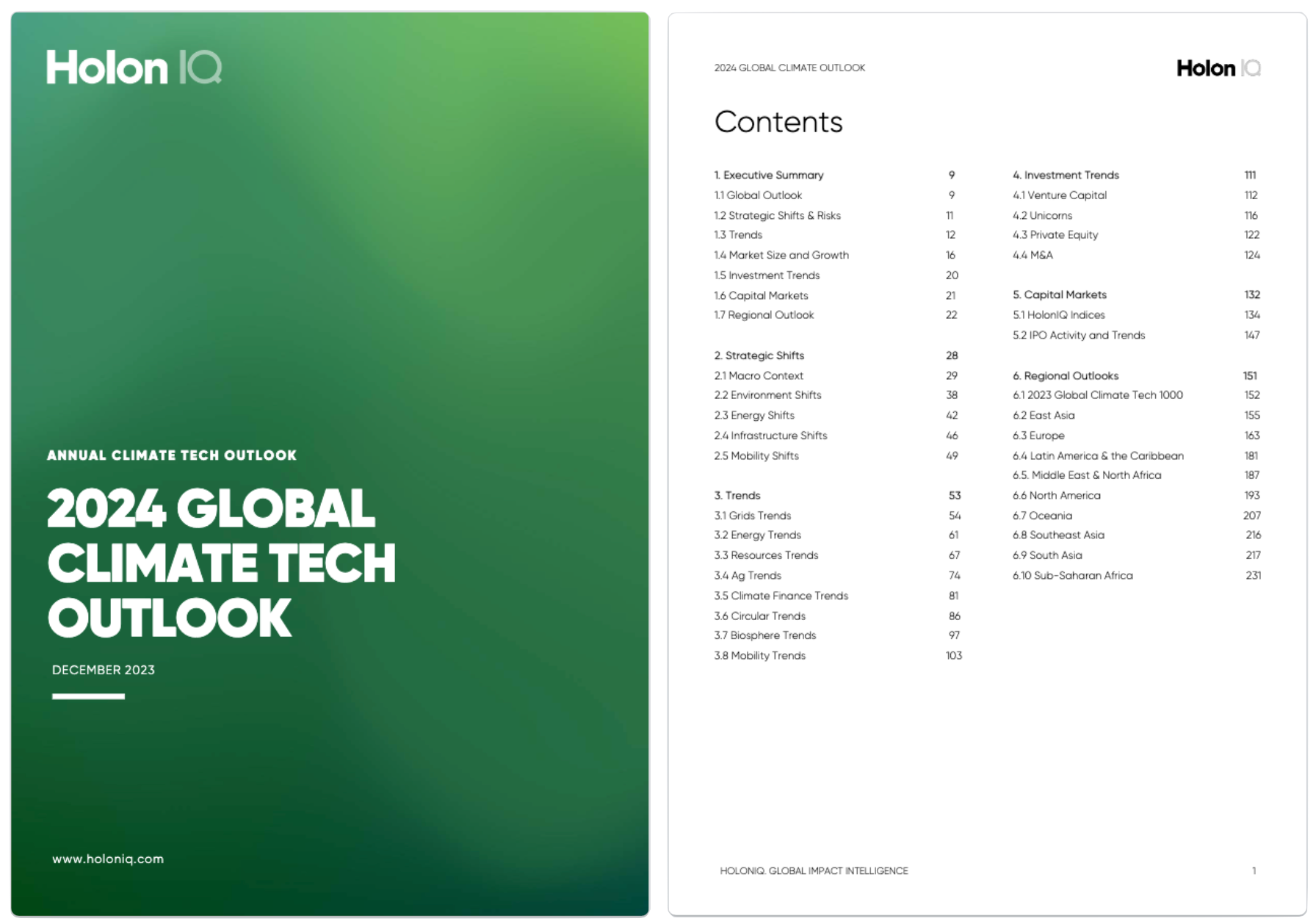Select '3.7 Biosphere Trends' entry
The image size is (1316, 924).
pyautogui.click(x=765, y=635)
